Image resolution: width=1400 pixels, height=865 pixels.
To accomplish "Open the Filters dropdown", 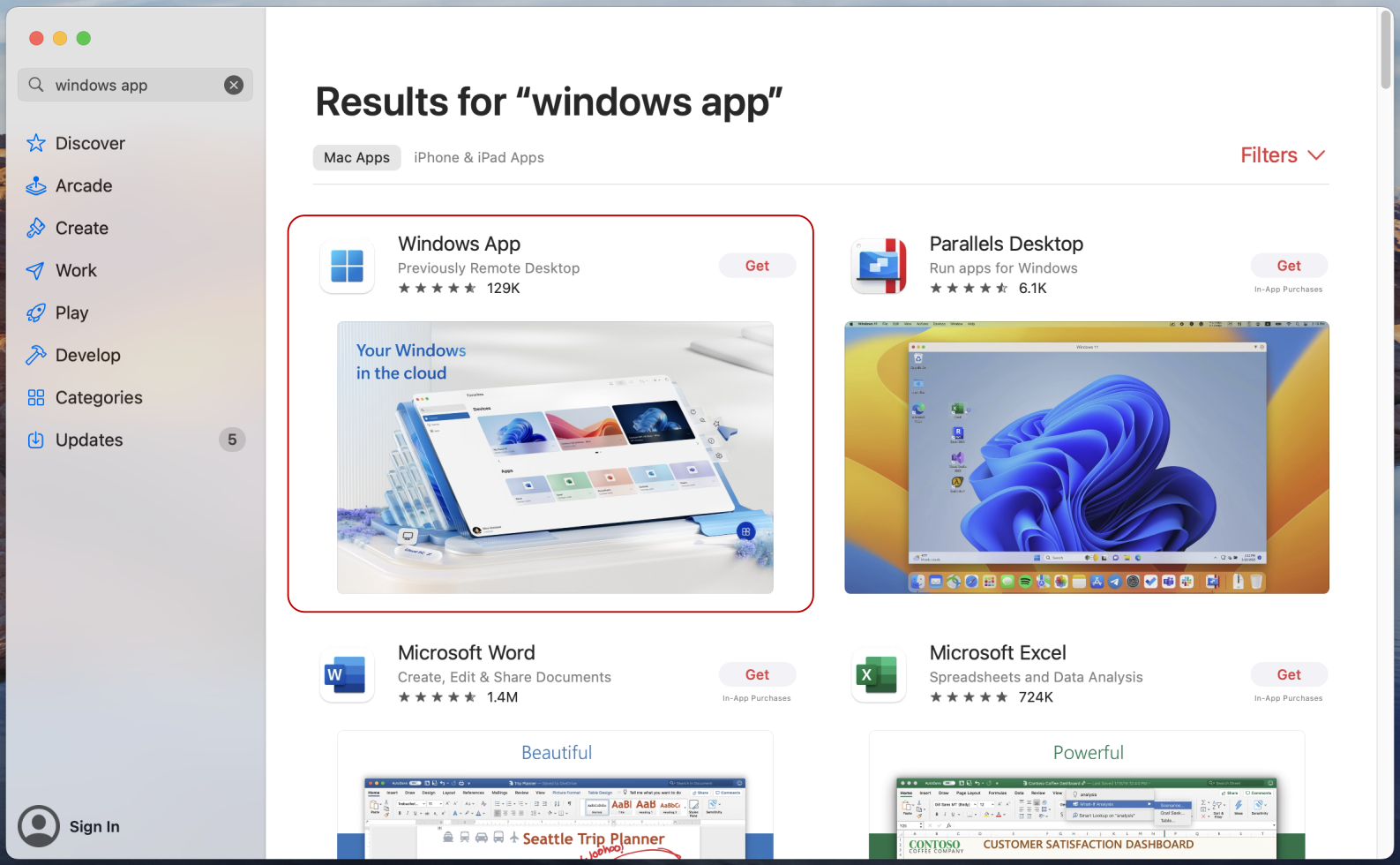I will (1283, 155).
